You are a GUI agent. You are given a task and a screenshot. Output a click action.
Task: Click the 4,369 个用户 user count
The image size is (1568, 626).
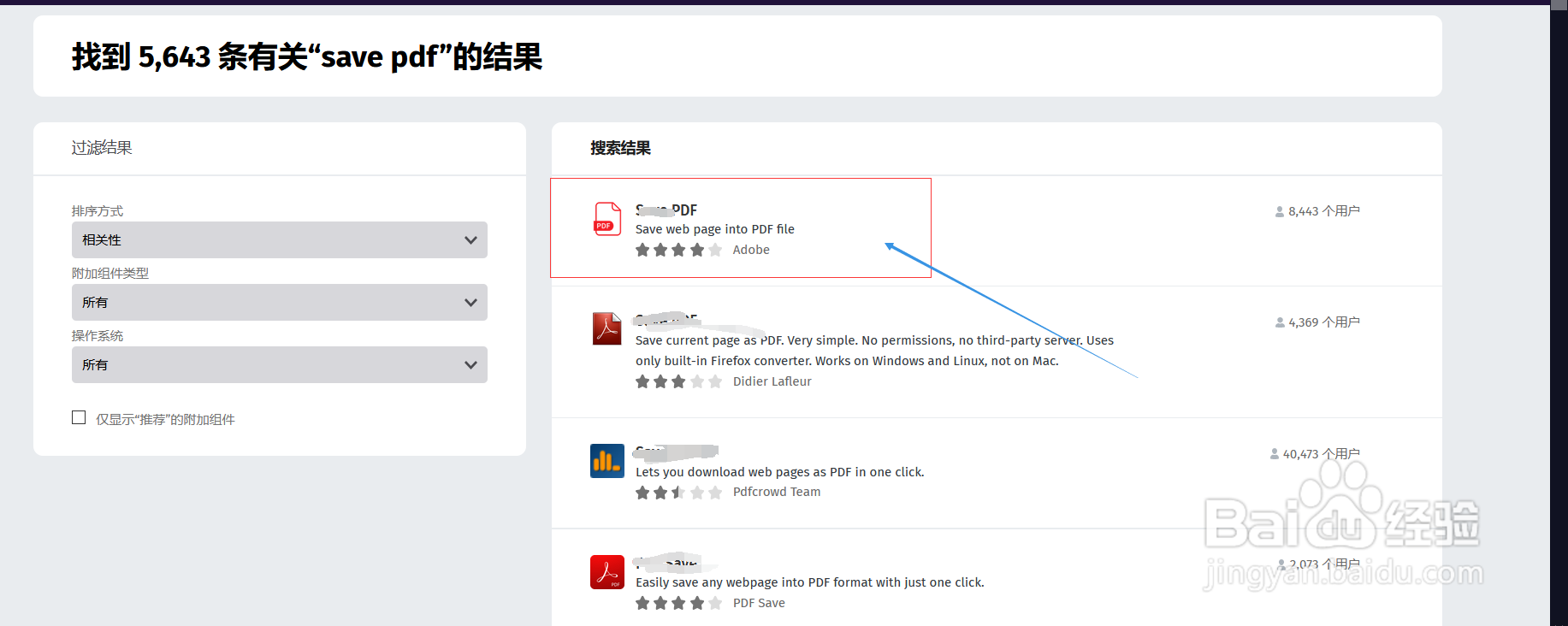click(x=1317, y=322)
